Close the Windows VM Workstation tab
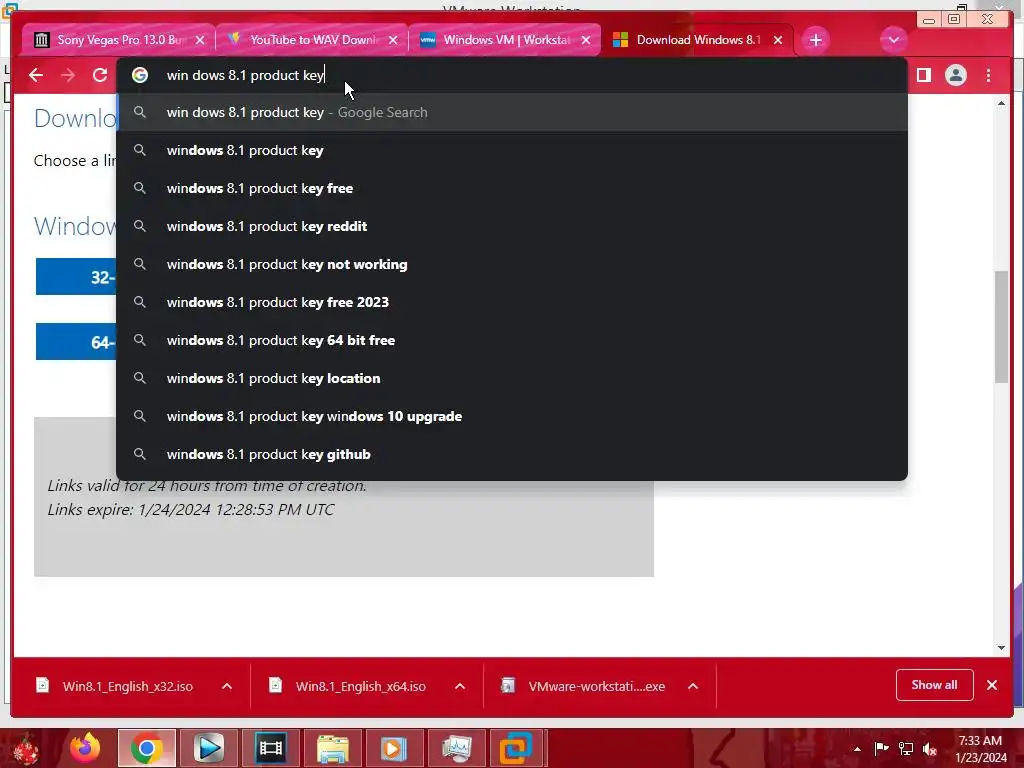The height and width of the screenshot is (768, 1024). (x=586, y=40)
